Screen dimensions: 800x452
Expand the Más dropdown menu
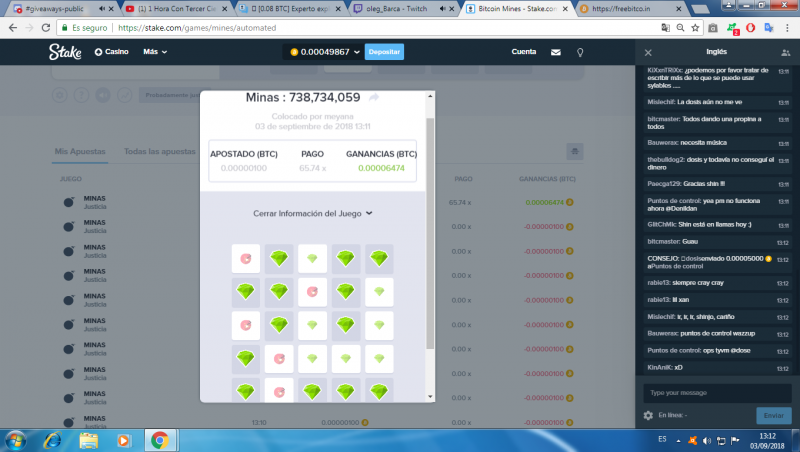155,52
